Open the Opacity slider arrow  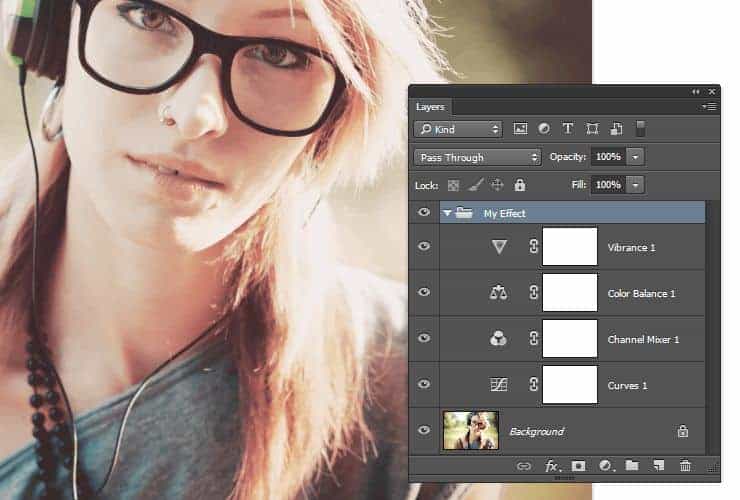coord(635,157)
